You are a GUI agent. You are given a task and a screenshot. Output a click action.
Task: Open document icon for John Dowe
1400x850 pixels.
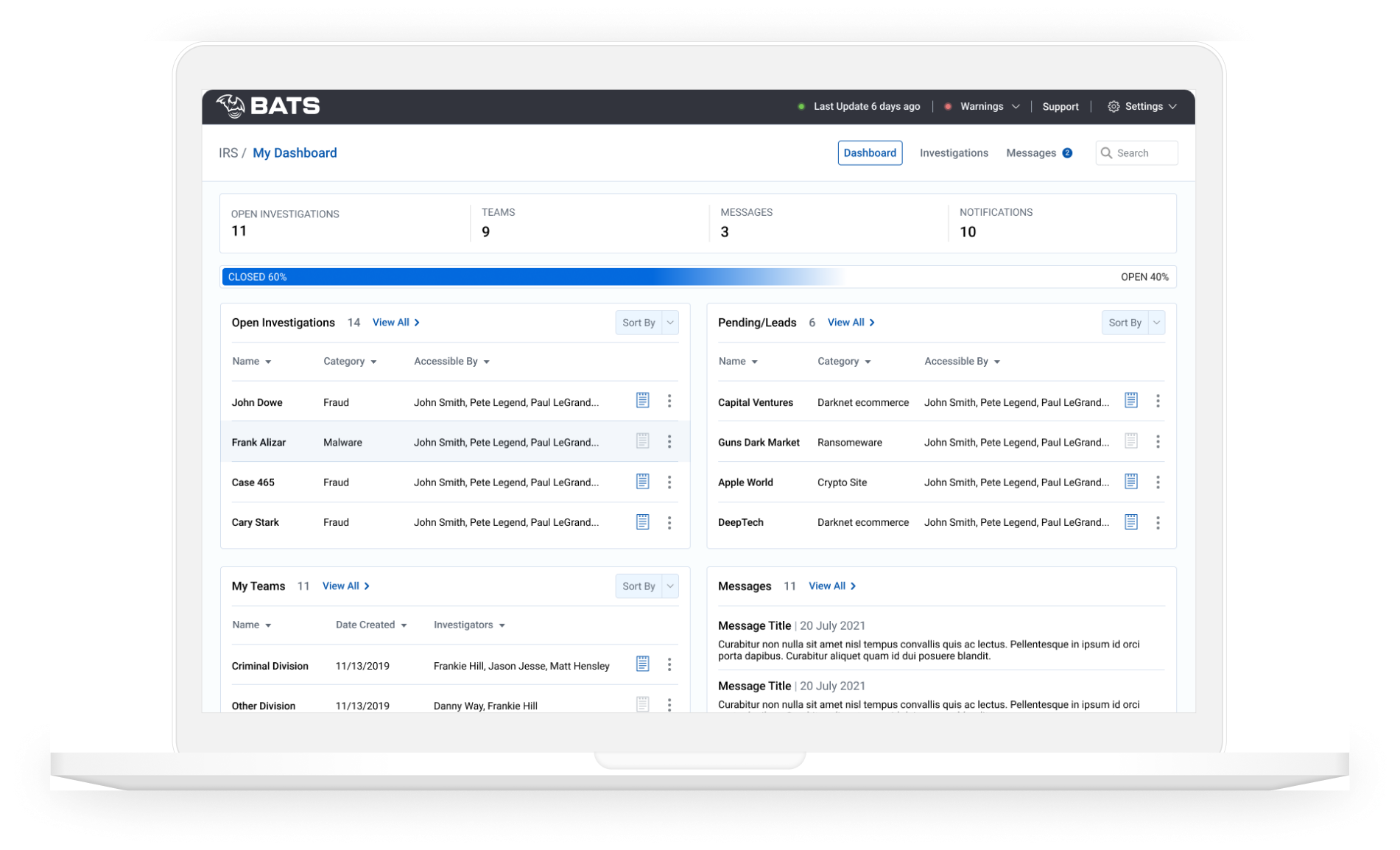coord(642,401)
